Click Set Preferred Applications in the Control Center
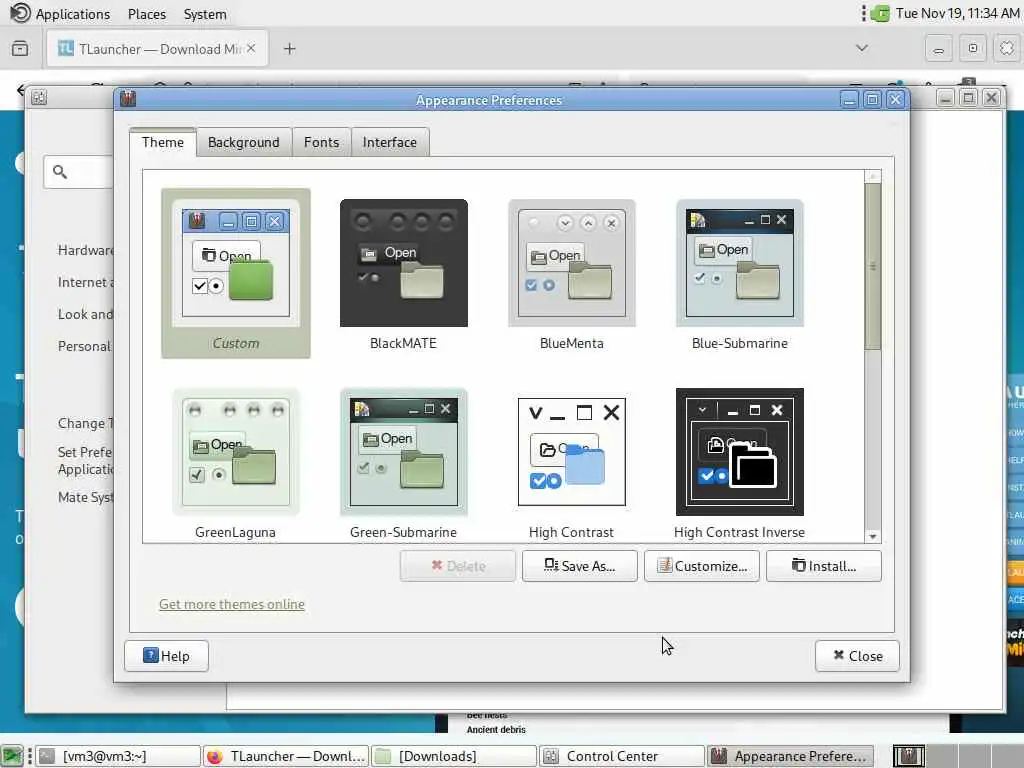The width and height of the screenshot is (1024, 768). pyautogui.click(x=86, y=460)
